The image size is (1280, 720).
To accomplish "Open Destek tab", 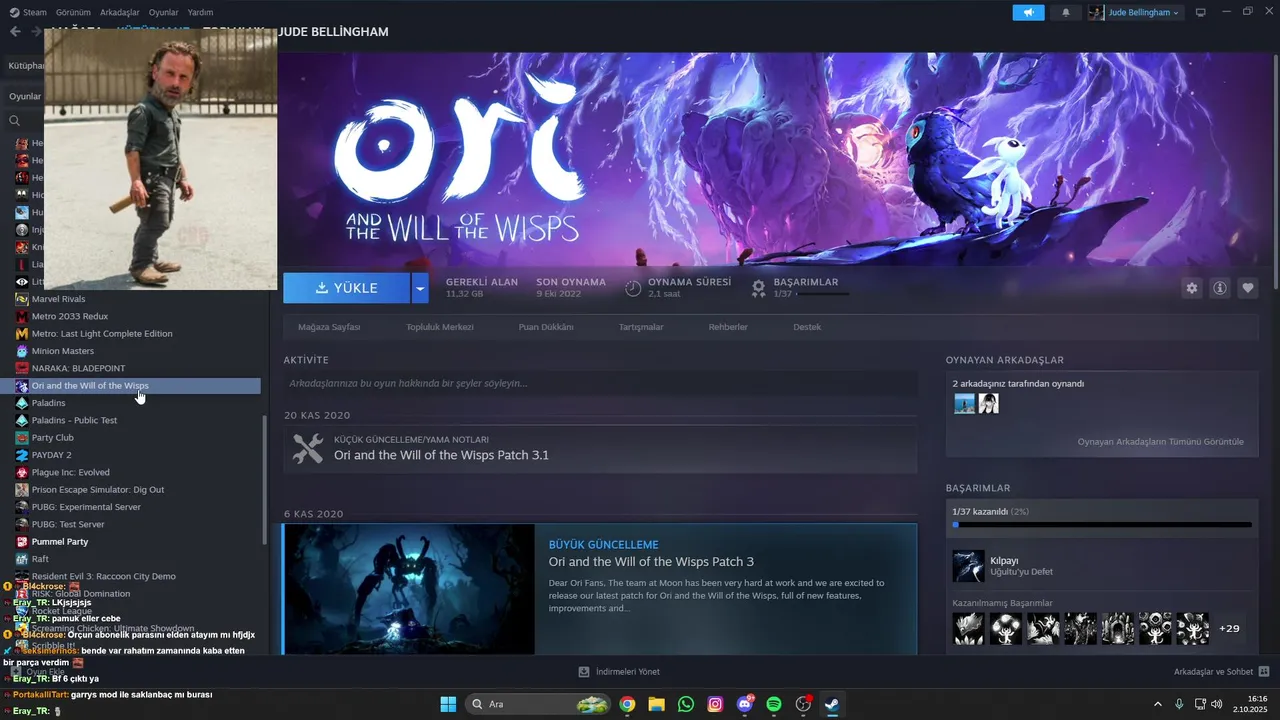I will [x=807, y=327].
